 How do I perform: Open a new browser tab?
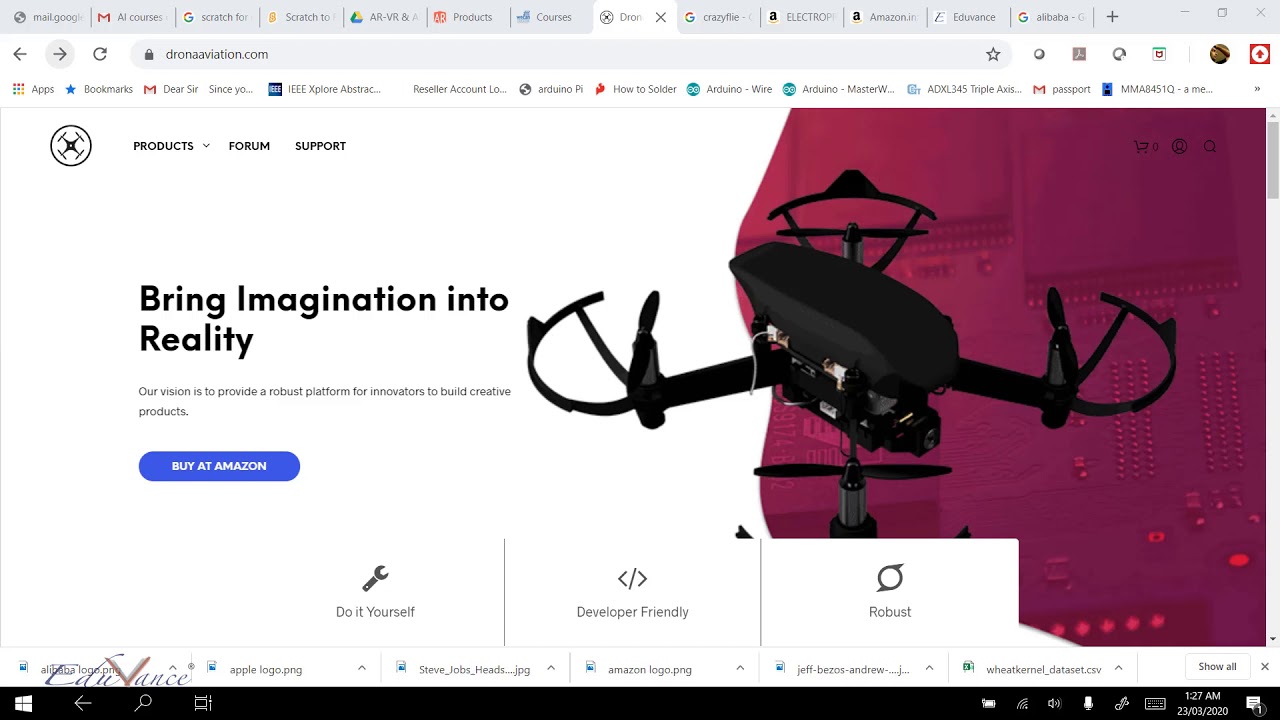click(1112, 17)
